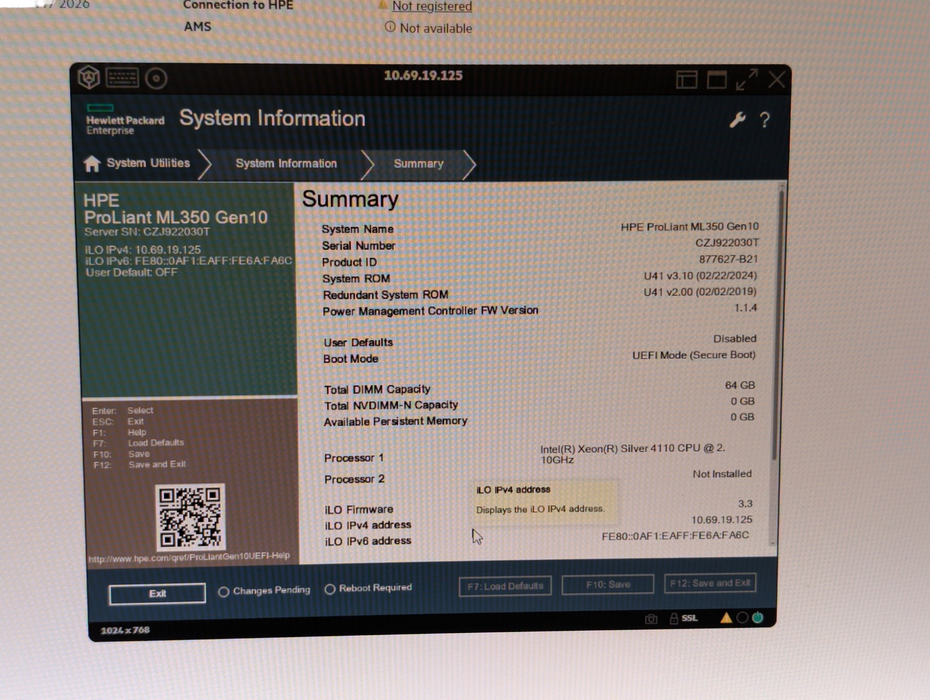Select the Total NVDIMM-N Capacity row
This screenshot has width=930, height=700.
540,403
